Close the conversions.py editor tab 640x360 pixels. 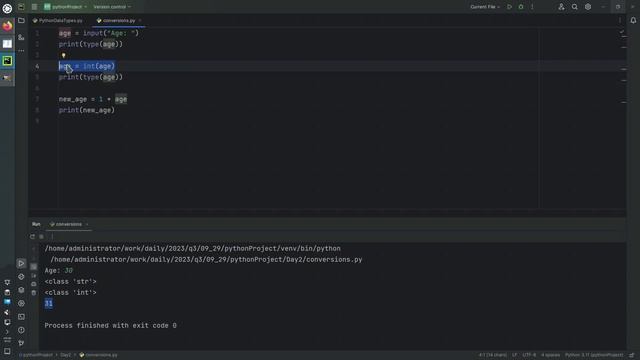click(140, 20)
